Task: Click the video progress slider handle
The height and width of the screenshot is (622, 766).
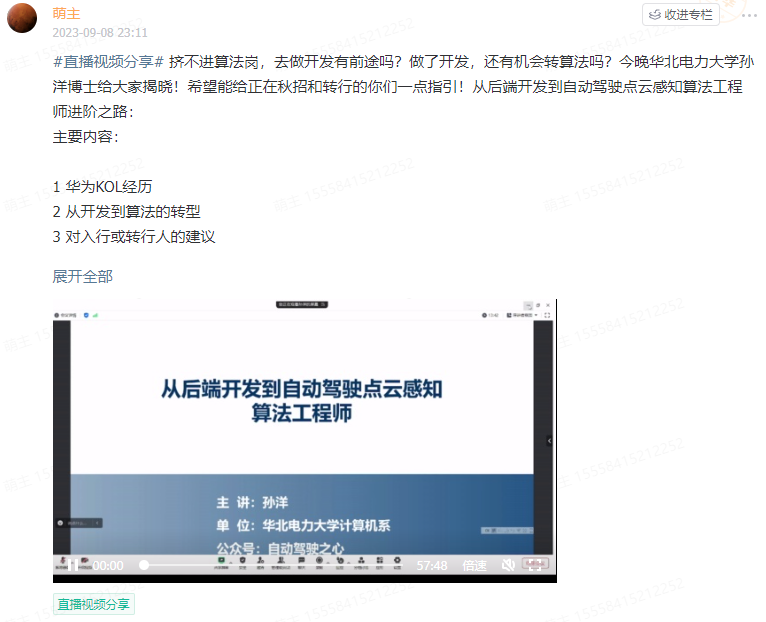Action: tap(144, 565)
